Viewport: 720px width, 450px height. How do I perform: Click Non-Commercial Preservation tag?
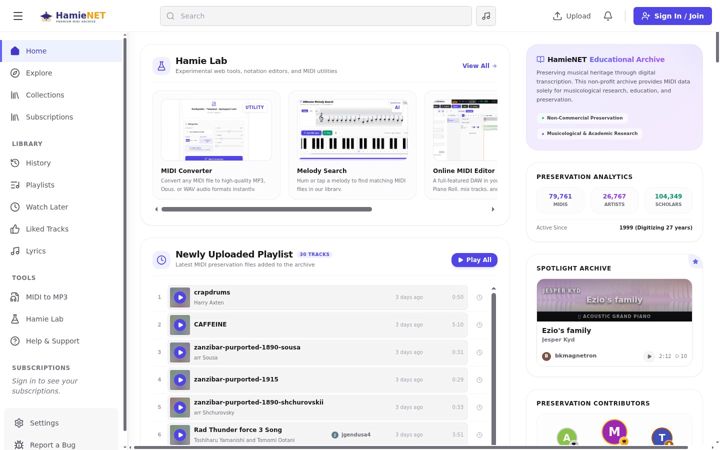[582, 118]
